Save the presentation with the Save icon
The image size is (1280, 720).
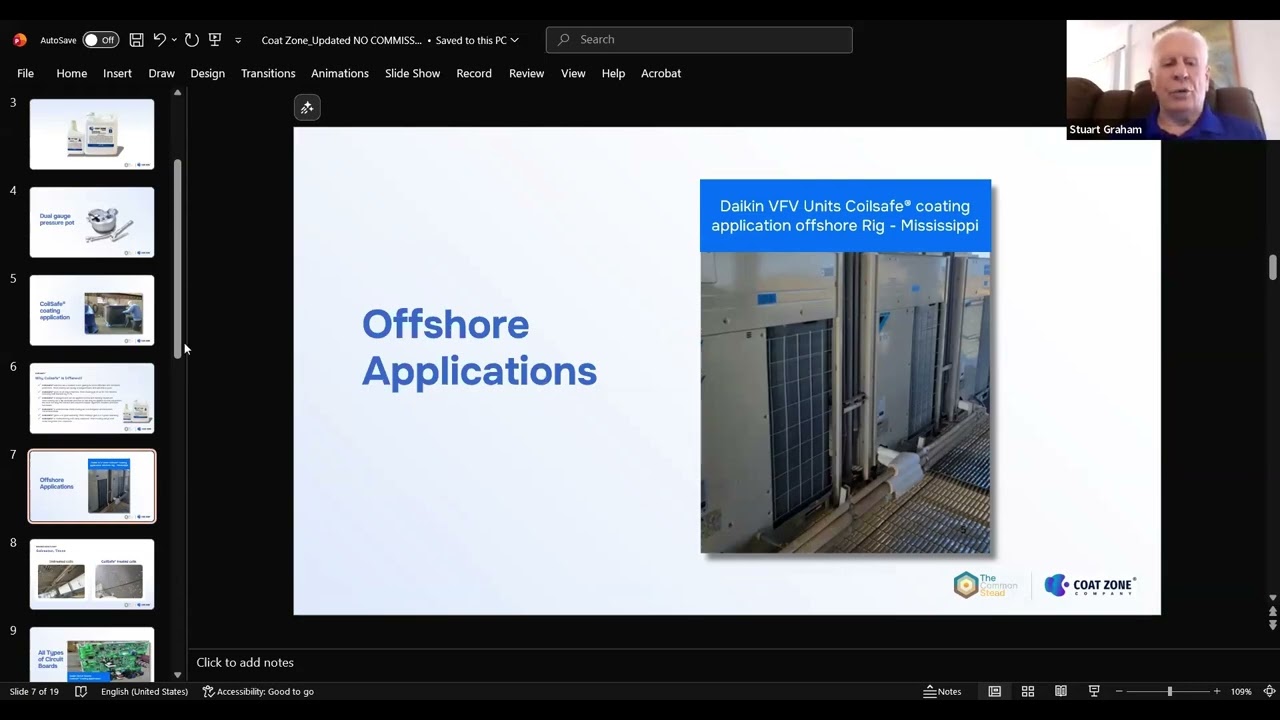[x=137, y=40]
